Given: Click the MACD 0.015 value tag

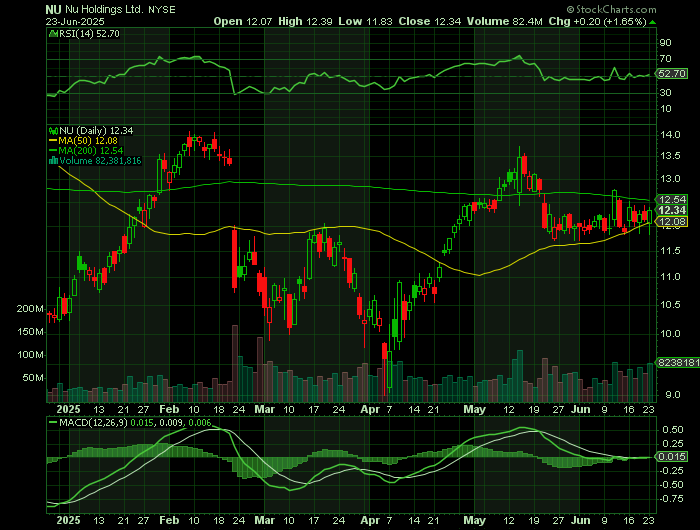Looking at the screenshot, I should (x=672, y=457).
